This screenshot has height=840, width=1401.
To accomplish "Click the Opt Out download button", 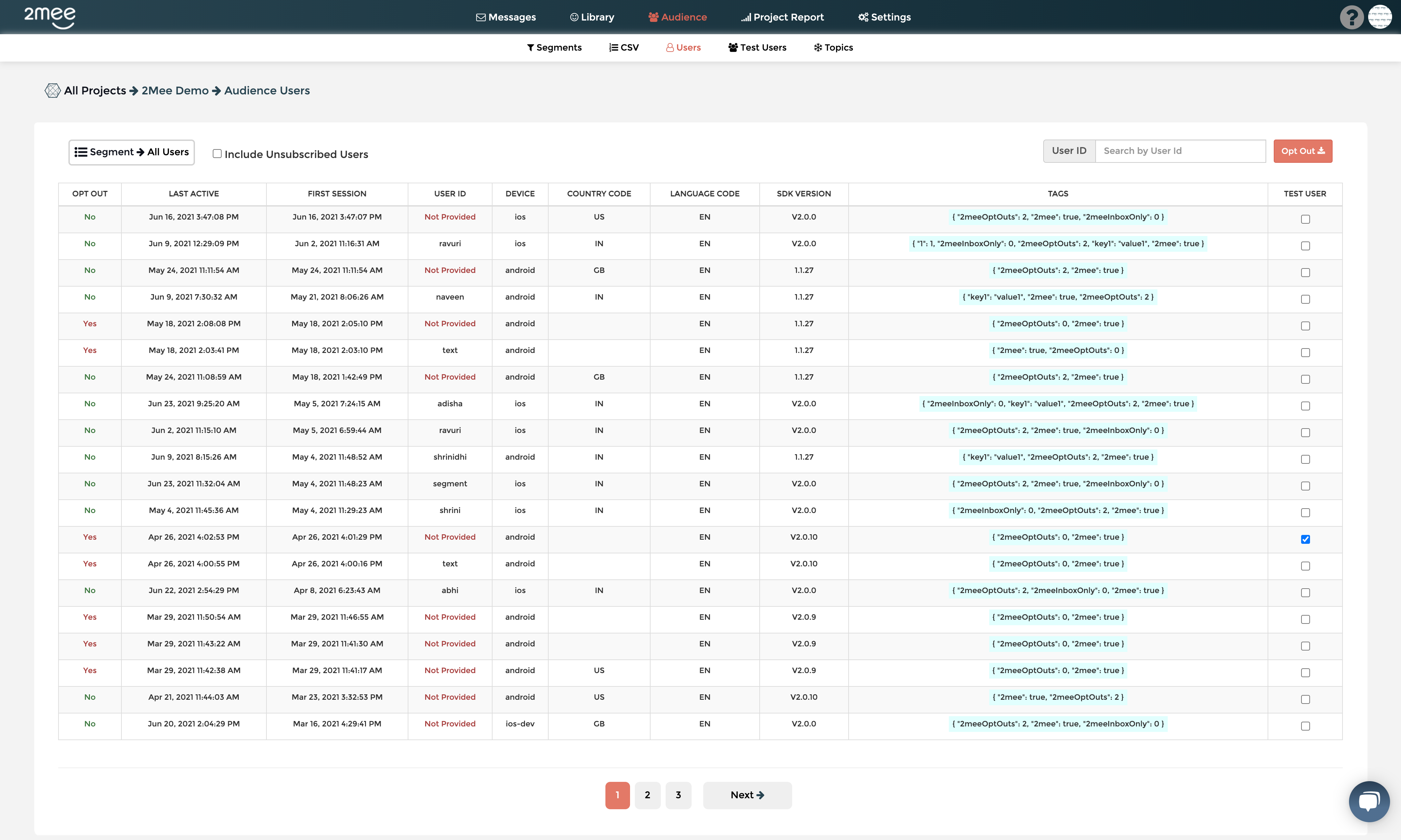I will click(1302, 151).
